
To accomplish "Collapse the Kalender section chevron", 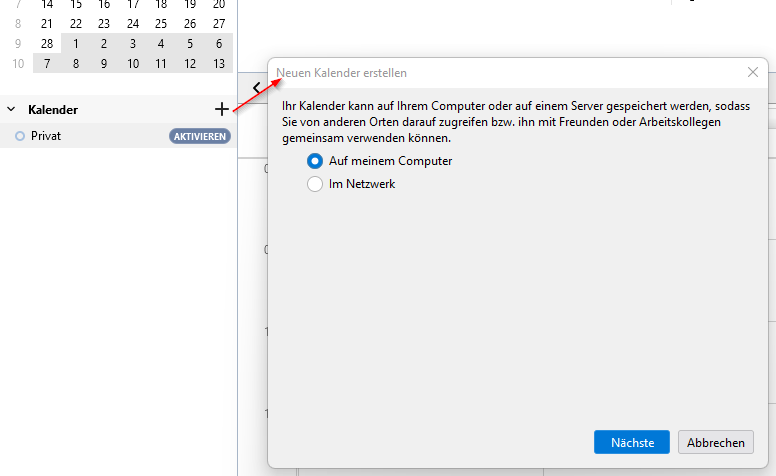I will (12, 109).
